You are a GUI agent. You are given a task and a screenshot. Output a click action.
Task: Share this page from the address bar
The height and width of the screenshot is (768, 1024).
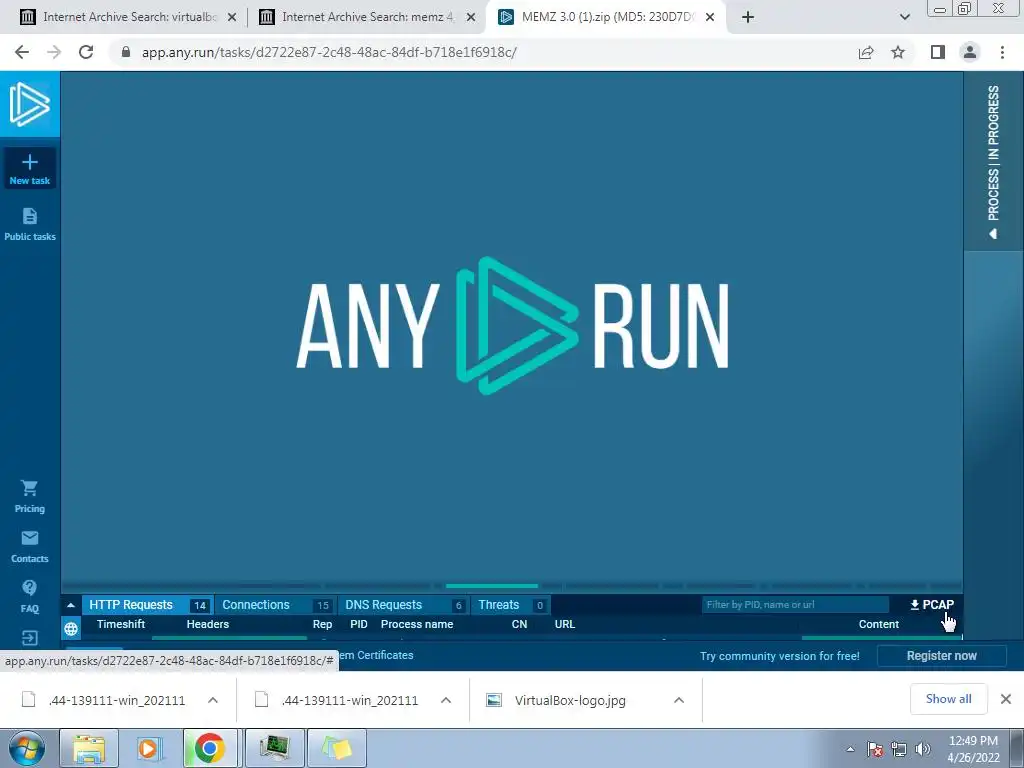[866, 52]
